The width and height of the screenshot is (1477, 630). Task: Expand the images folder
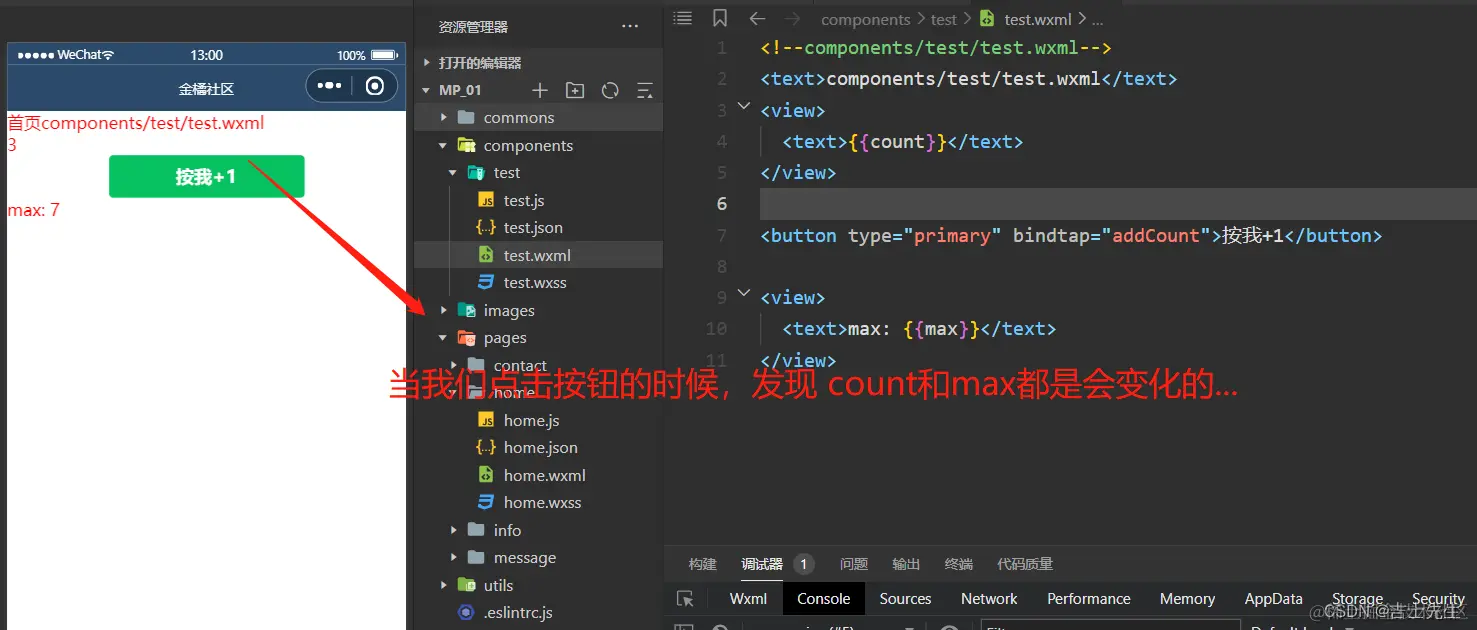pos(444,310)
